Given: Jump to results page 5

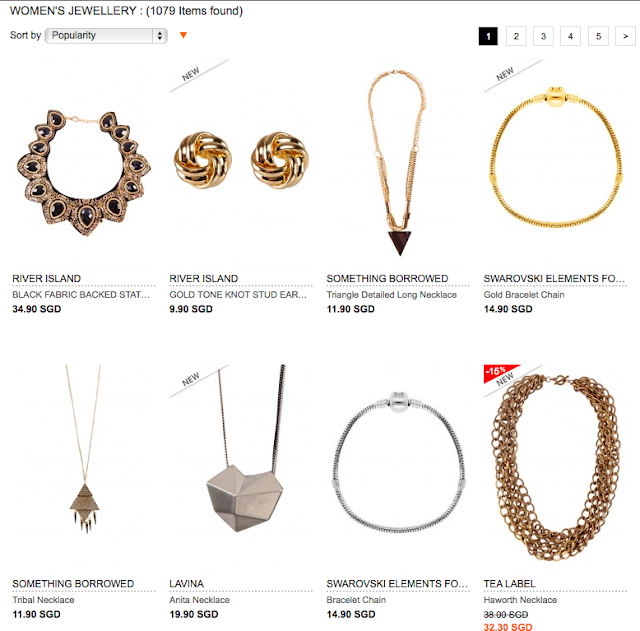Looking at the screenshot, I should [598, 37].
